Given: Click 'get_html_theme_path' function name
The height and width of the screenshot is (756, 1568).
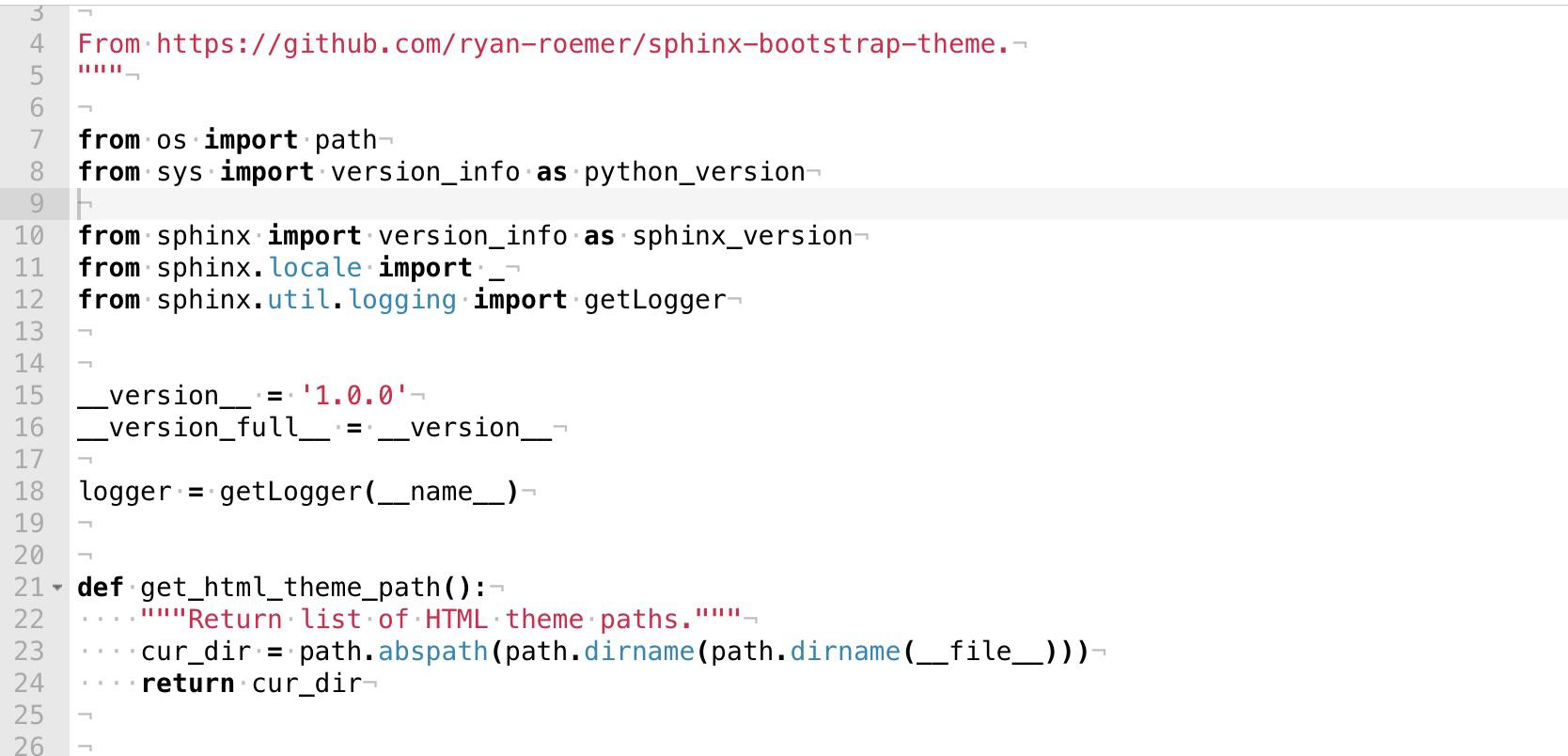Looking at the screenshot, I should pyautogui.click(x=291, y=588).
